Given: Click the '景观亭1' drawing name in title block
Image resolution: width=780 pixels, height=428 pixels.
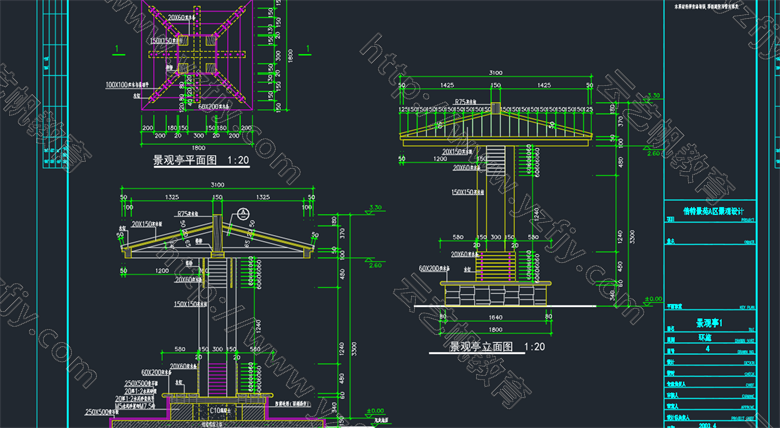Looking at the screenshot, I should (x=709, y=323).
